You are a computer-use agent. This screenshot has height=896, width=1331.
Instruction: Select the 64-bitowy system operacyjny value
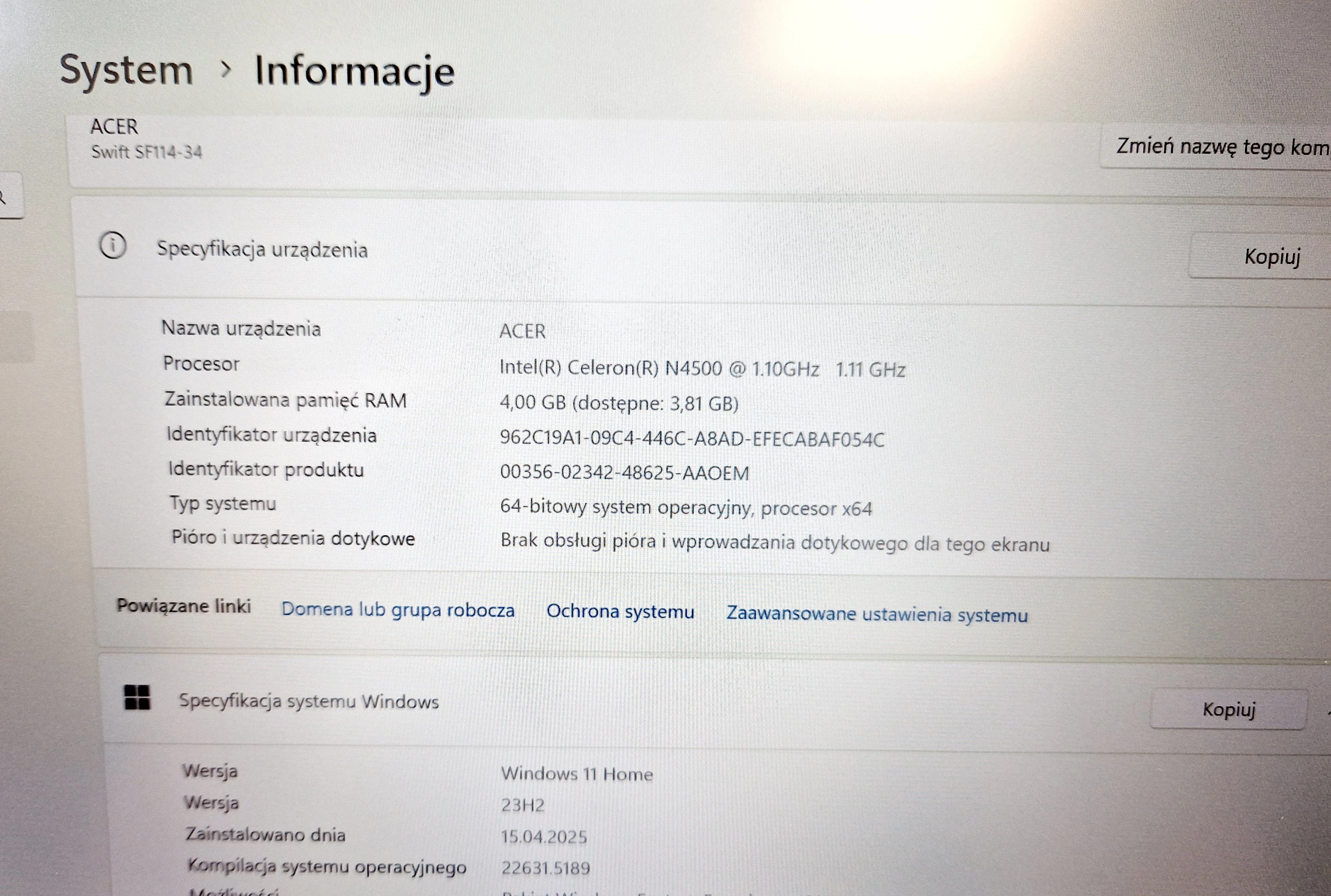686,508
